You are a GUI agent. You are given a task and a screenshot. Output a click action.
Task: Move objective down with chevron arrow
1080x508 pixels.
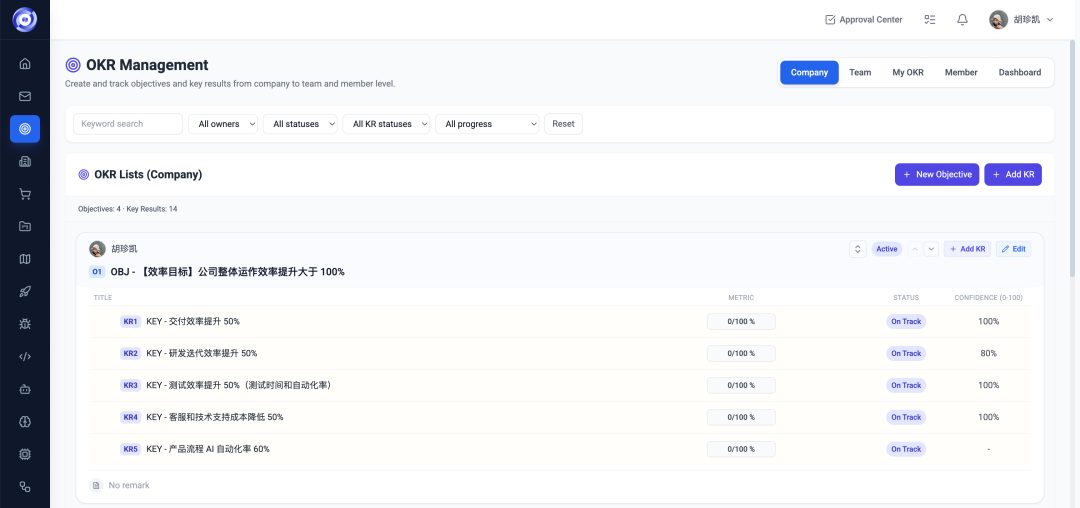(931, 249)
